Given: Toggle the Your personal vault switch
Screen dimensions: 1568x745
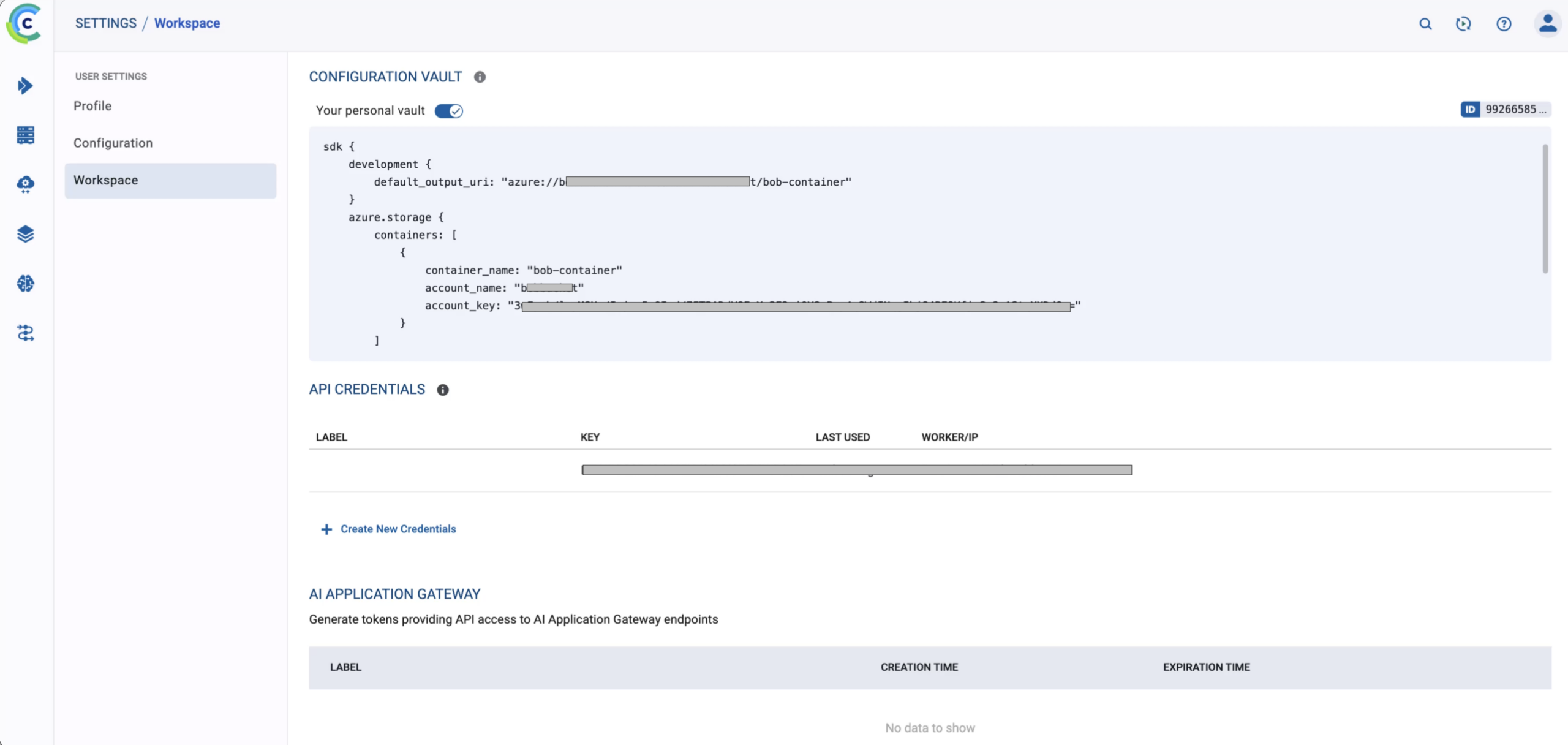Looking at the screenshot, I should pyautogui.click(x=449, y=111).
